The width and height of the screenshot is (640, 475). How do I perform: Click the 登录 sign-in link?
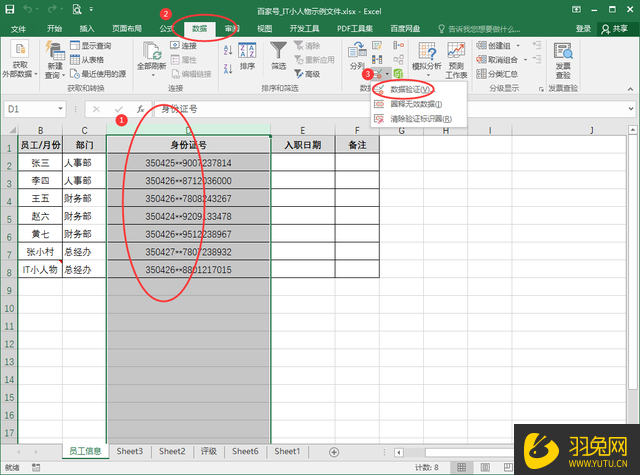pyautogui.click(x=583, y=29)
